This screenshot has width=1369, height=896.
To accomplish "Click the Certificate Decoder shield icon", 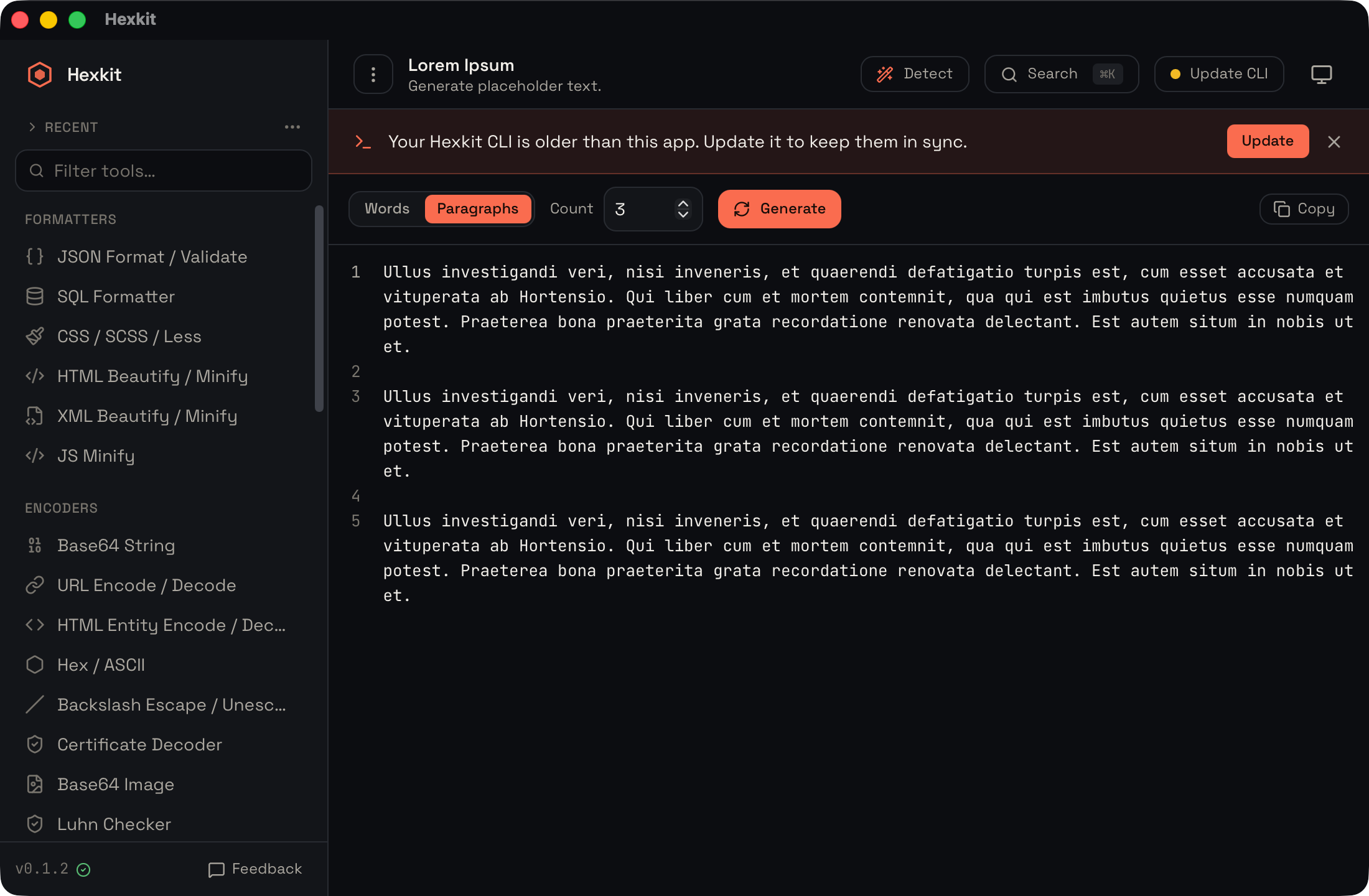I will (x=35, y=744).
